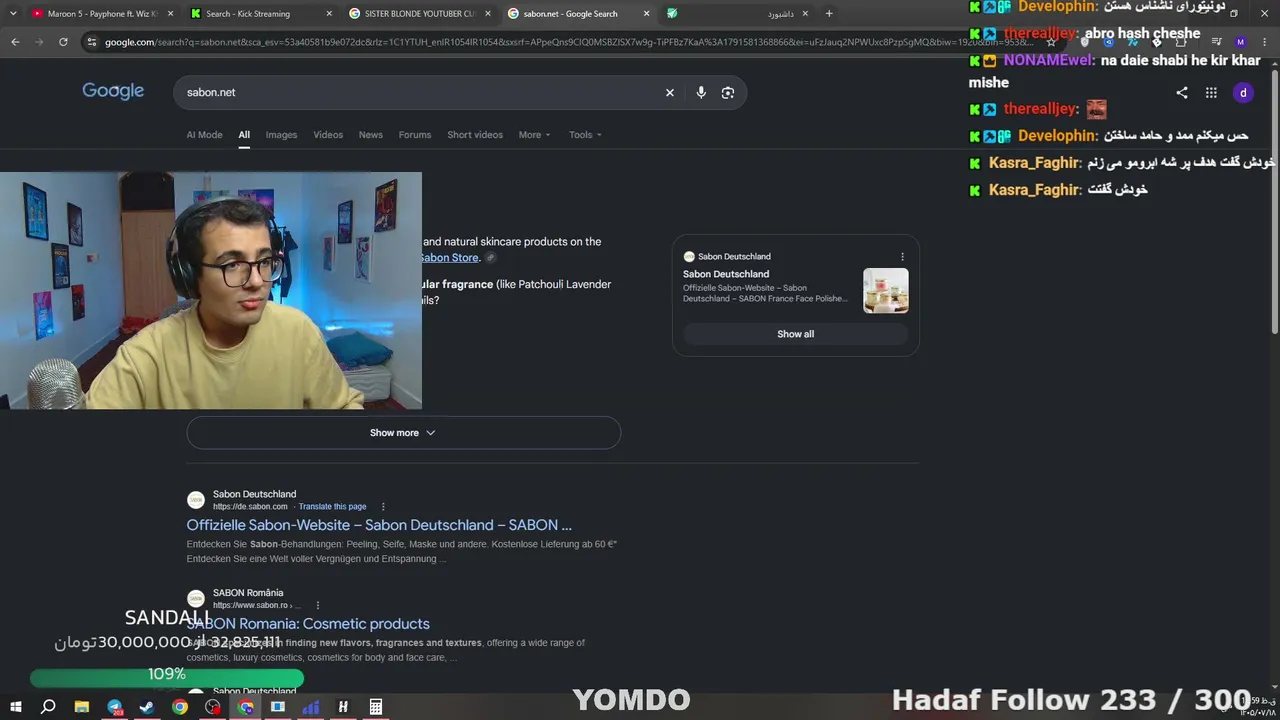Open Steam from the taskbar
This screenshot has height=720, width=1280.
147,707
